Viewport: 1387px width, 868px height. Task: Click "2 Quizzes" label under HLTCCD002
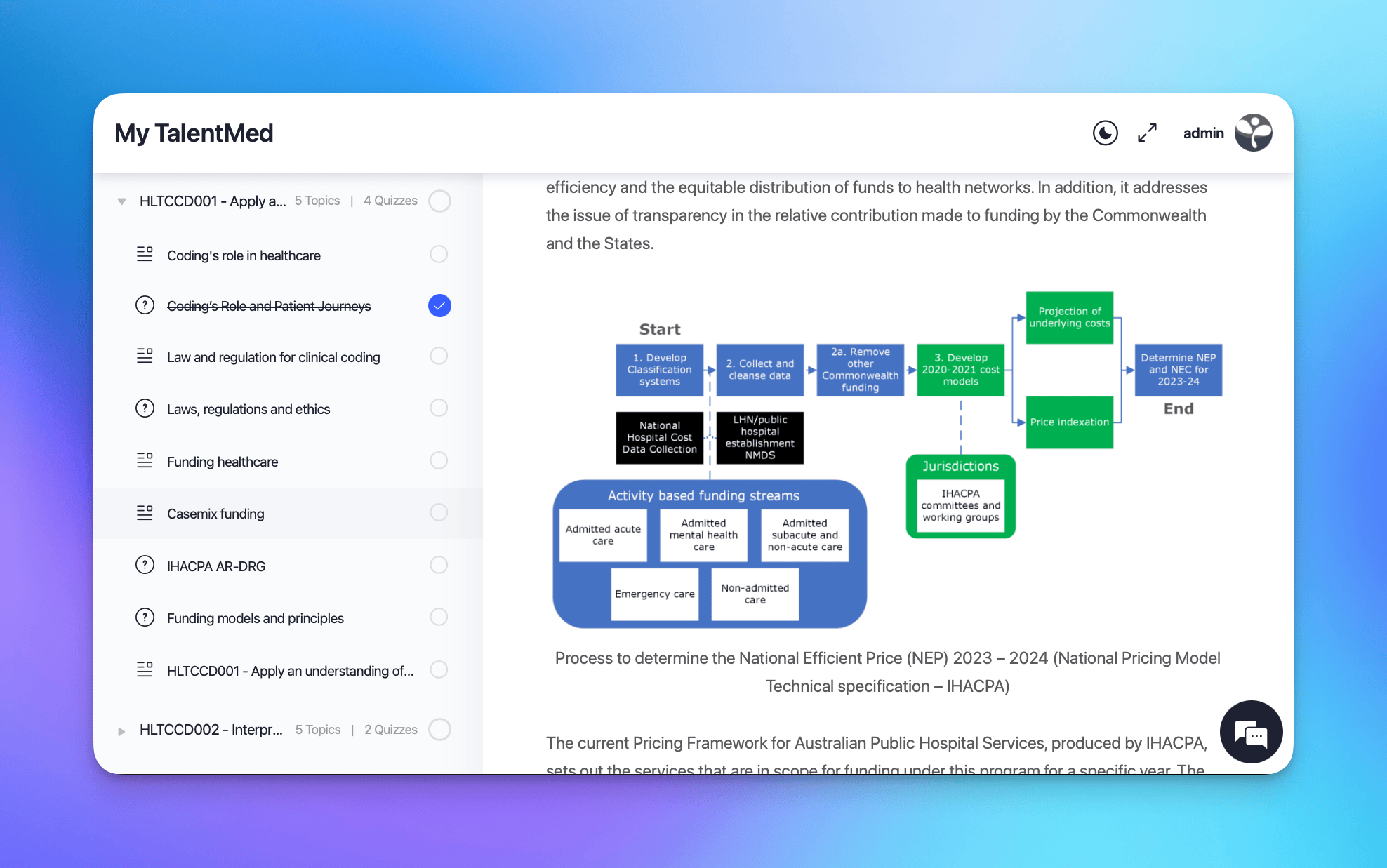pos(391,730)
